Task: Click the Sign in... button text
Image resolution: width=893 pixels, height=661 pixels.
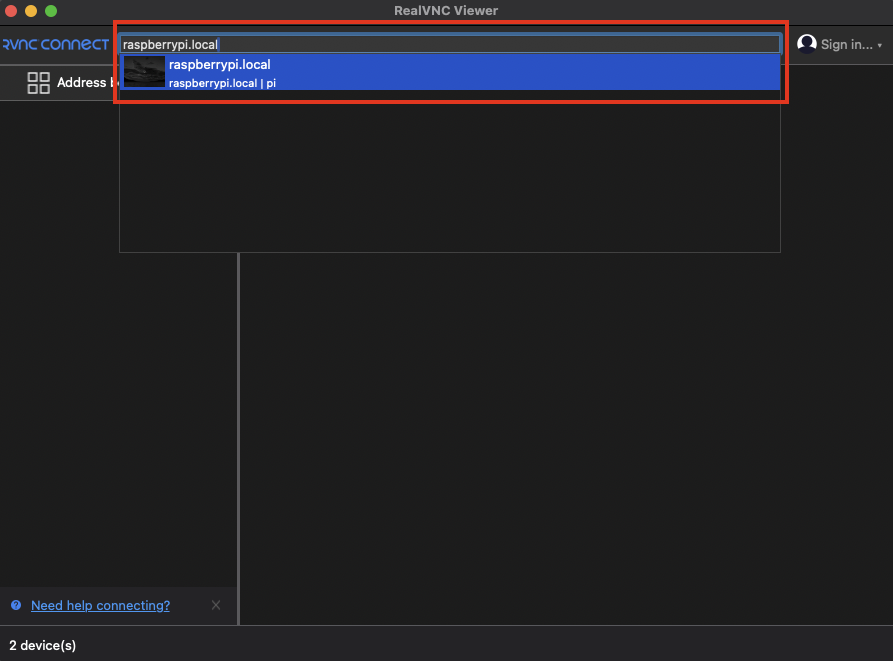Action: point(846,44)
